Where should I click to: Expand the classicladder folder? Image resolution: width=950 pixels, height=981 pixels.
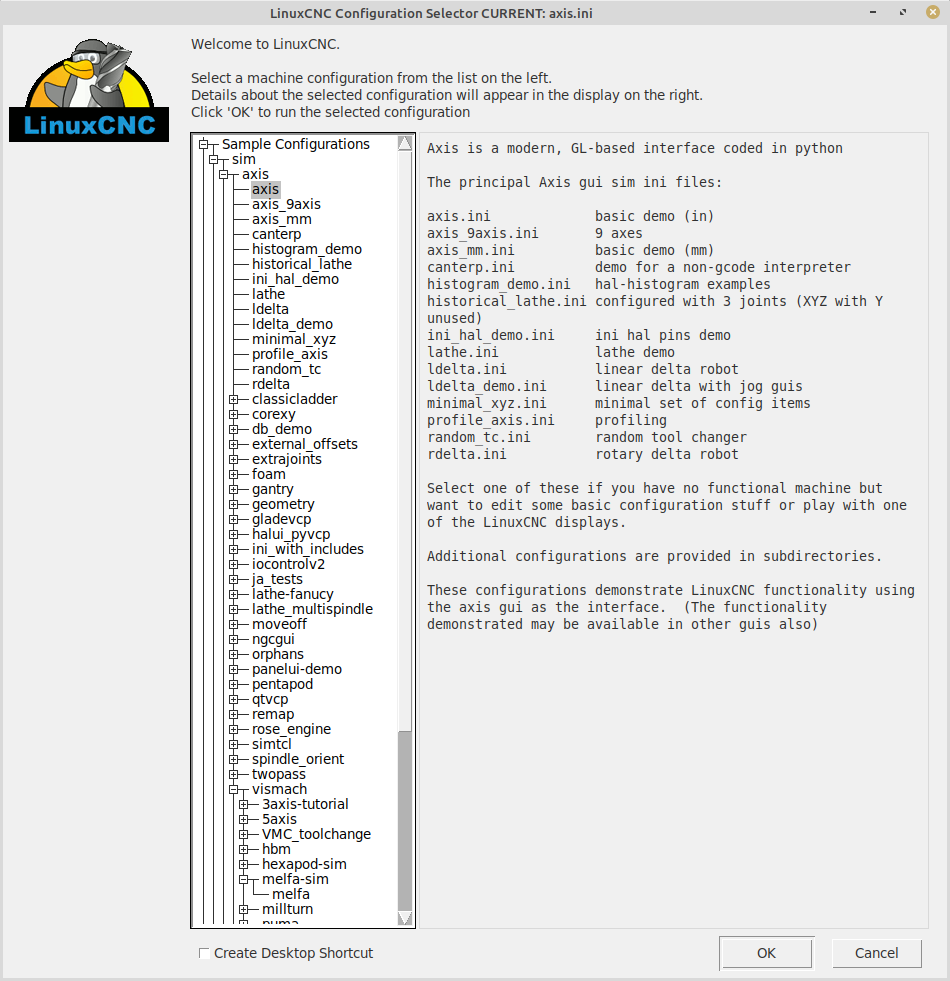[x=233, y=399]
